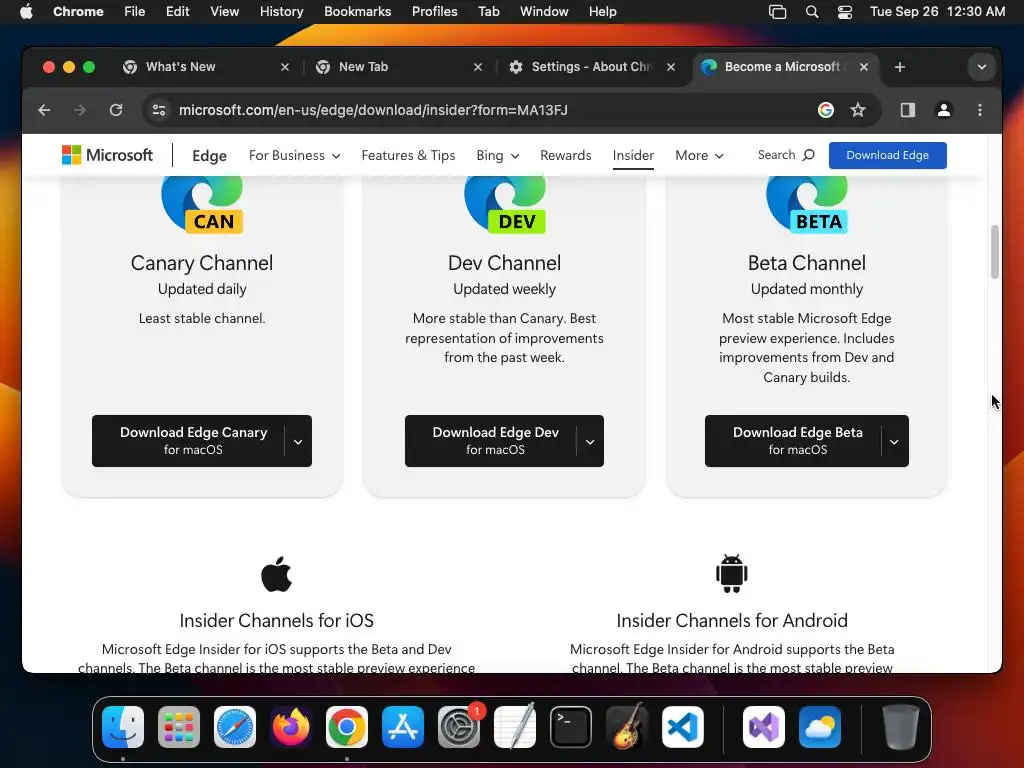Image resolution: width=1024 pixels, height=768 pixels.
Task: Expand the Bing menu
Action: click(x=498, y=155)
